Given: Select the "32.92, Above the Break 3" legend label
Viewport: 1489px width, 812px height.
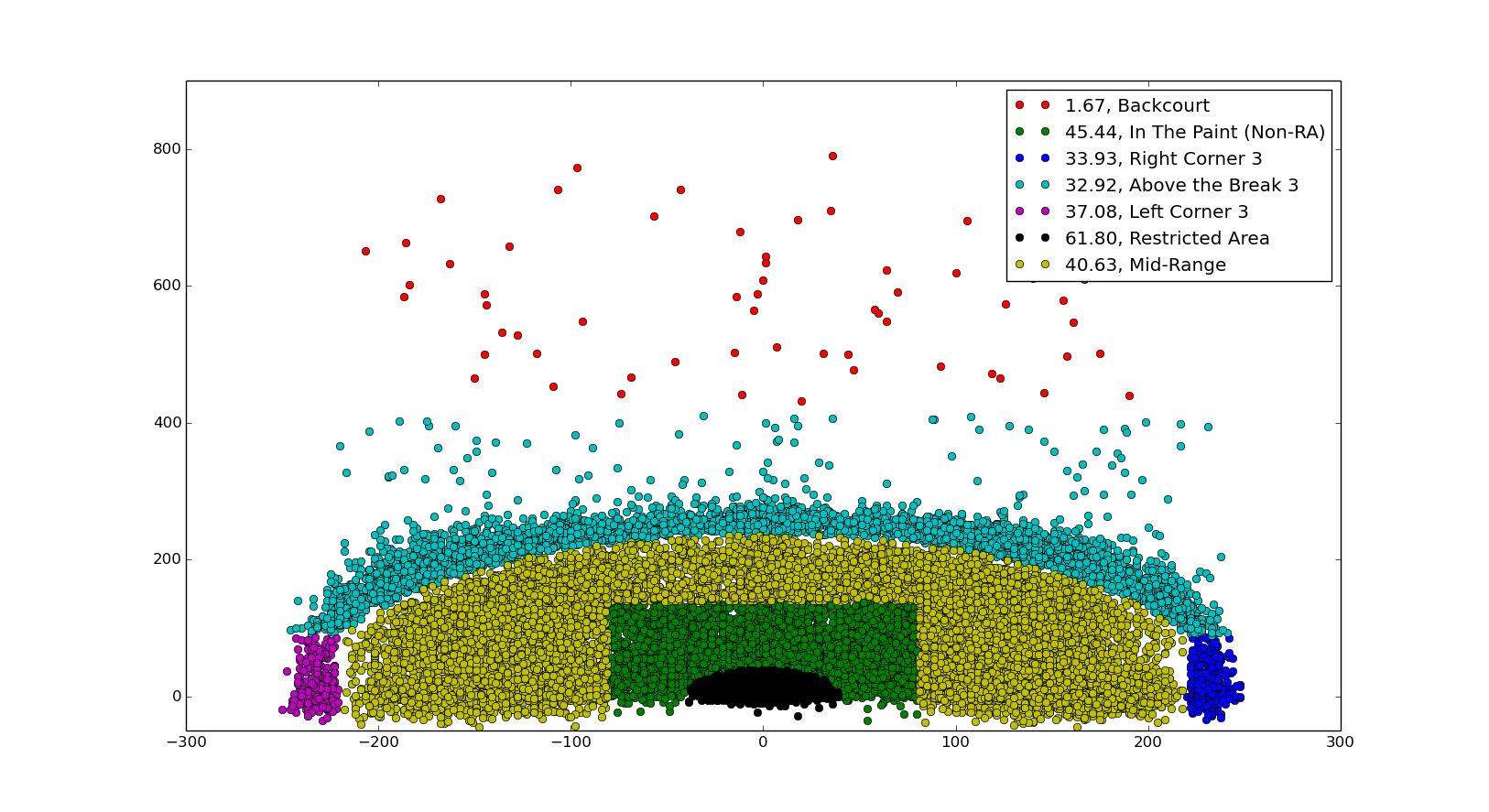Looking at the screenshot, I should [1181, 186].
